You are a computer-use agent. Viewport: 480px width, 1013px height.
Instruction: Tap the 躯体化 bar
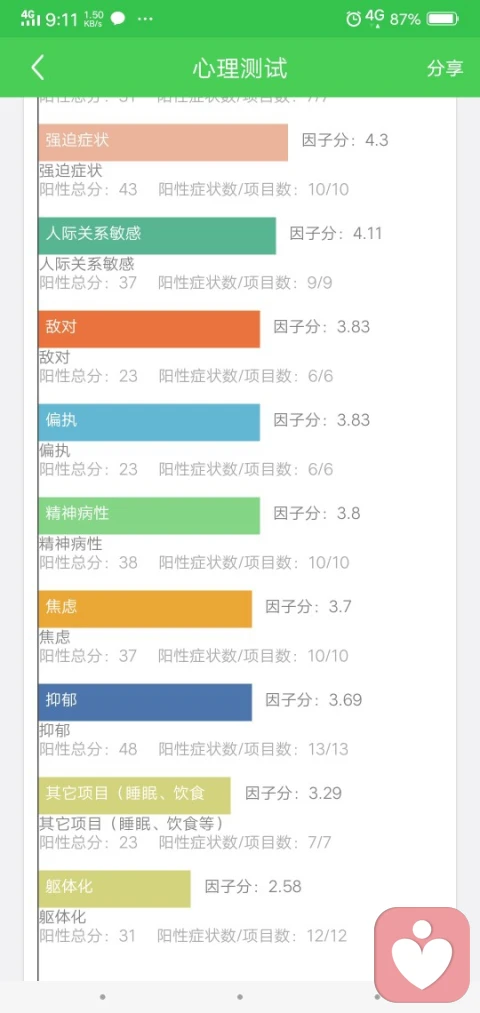[114, 889]
